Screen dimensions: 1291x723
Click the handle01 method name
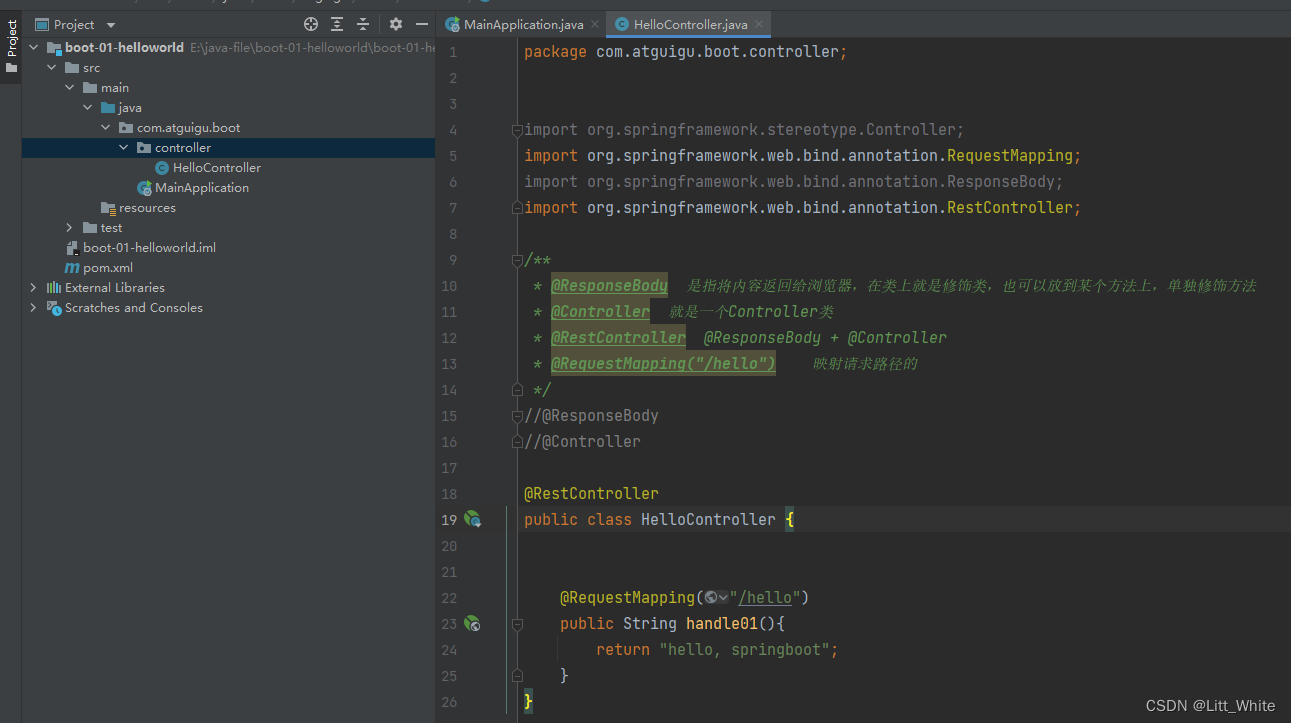coord(722,623)
